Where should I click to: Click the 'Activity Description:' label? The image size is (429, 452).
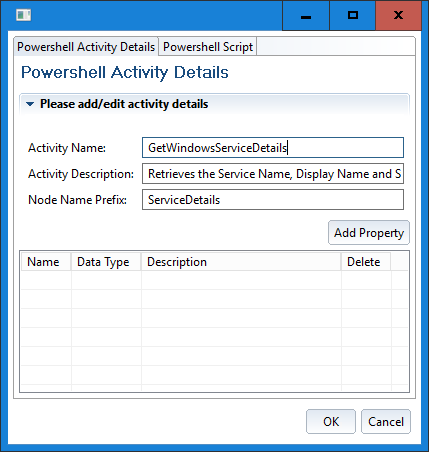tap(81, 174)
